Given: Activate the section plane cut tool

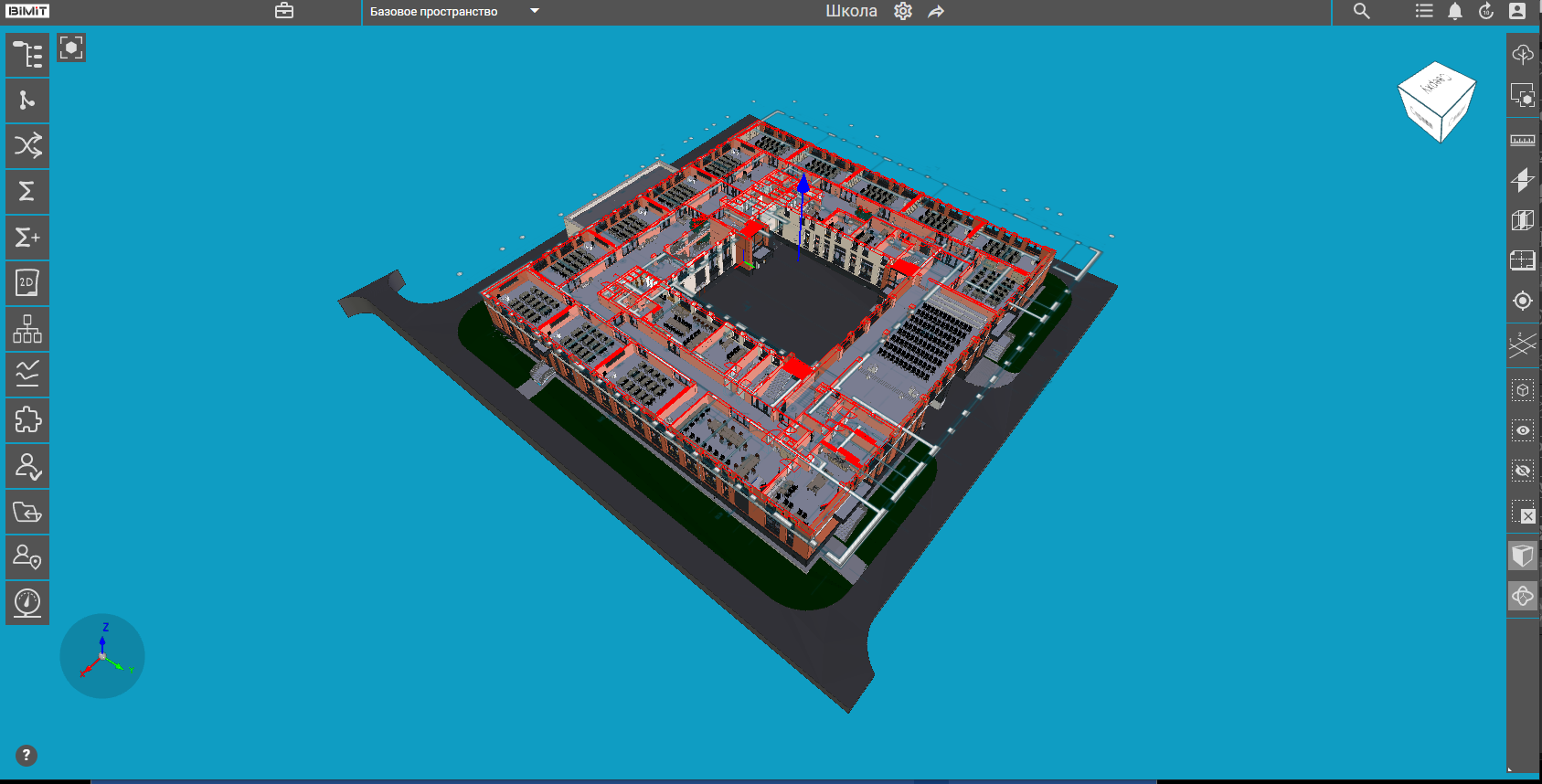Looking at the screenshot, I should click(x=1523, y=180).
